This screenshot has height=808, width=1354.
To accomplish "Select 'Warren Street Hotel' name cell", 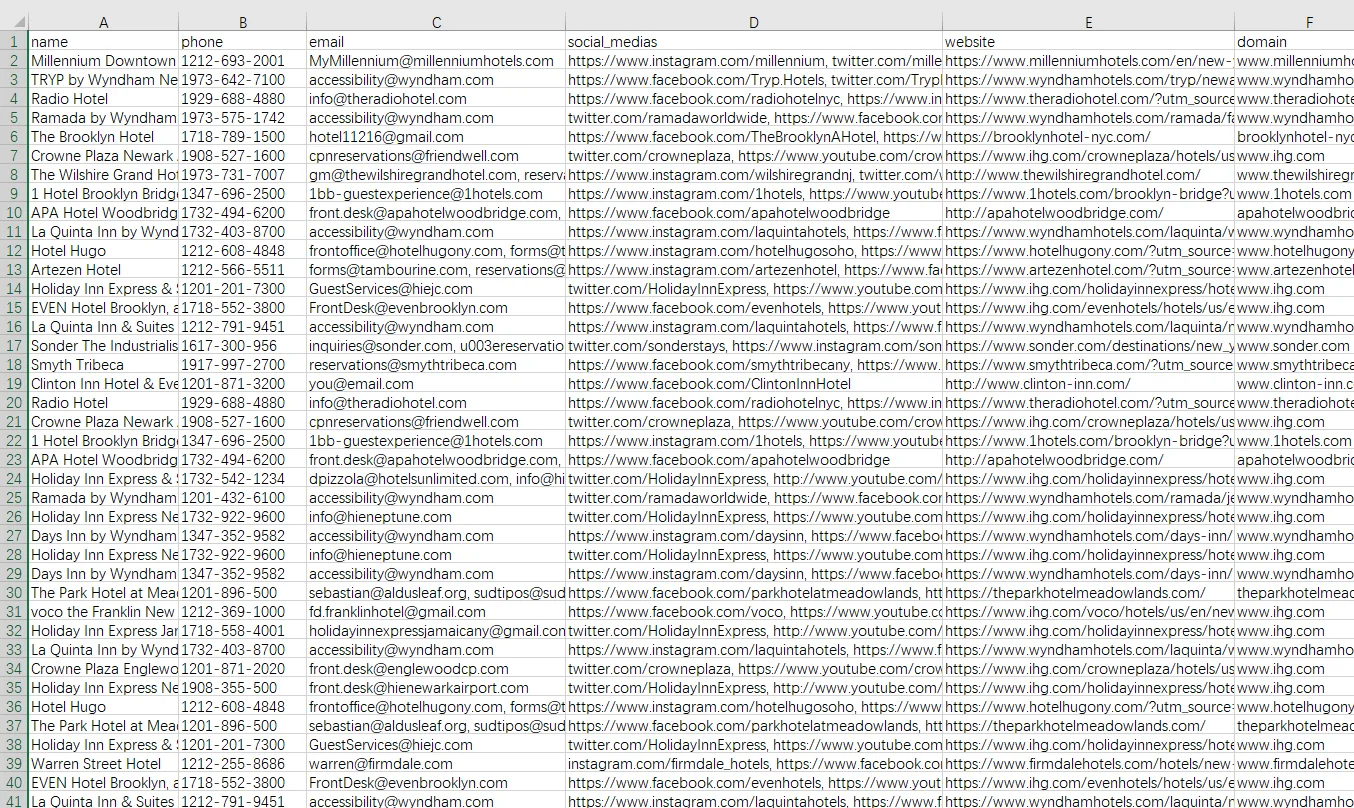I will point(104,764).
